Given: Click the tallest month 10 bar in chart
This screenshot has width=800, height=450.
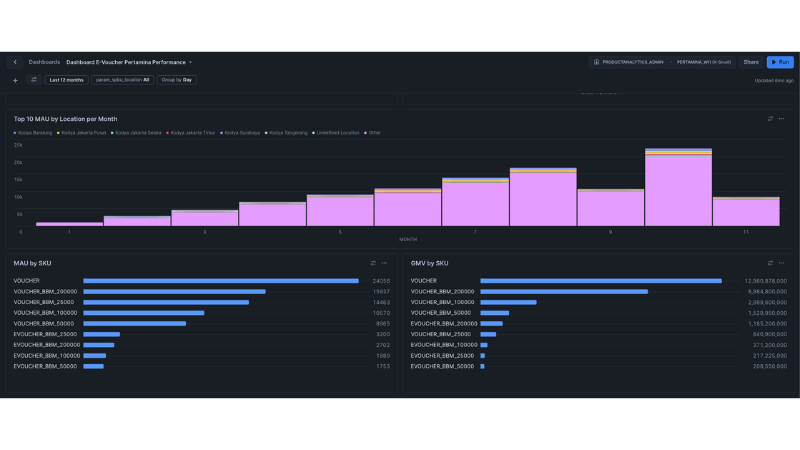Looking at the screenshot, I should (678, 187).
